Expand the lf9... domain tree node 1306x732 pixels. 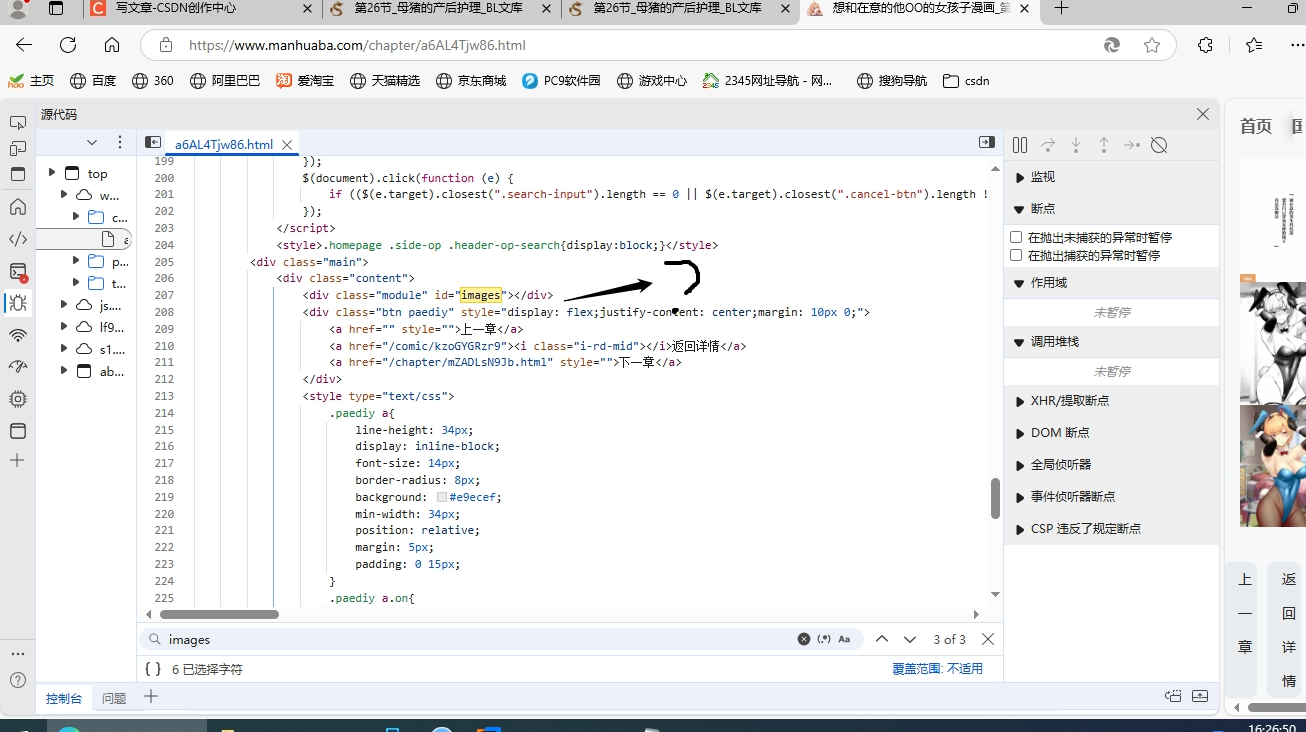coord(64,327)
